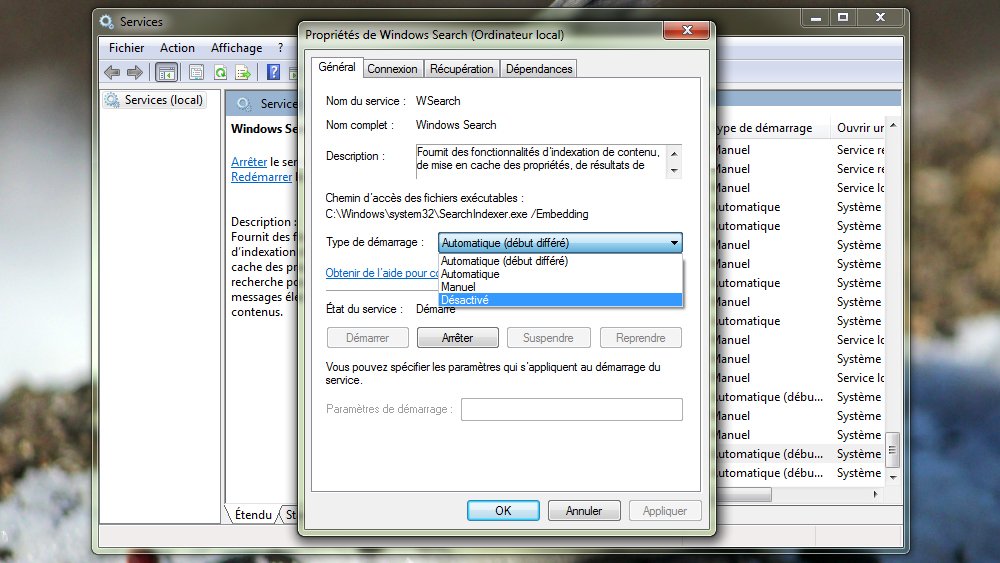
Task: Click the horizontal scrollbar thumb in services list
Action: (x=743, y=494)
